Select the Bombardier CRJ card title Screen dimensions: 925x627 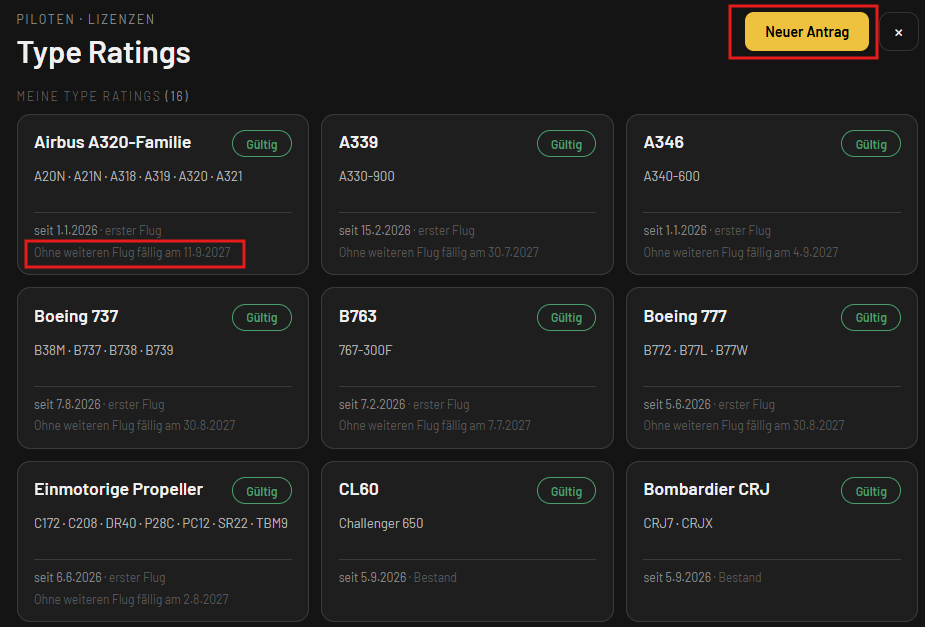pyautogui.click(x=707, y=489)
